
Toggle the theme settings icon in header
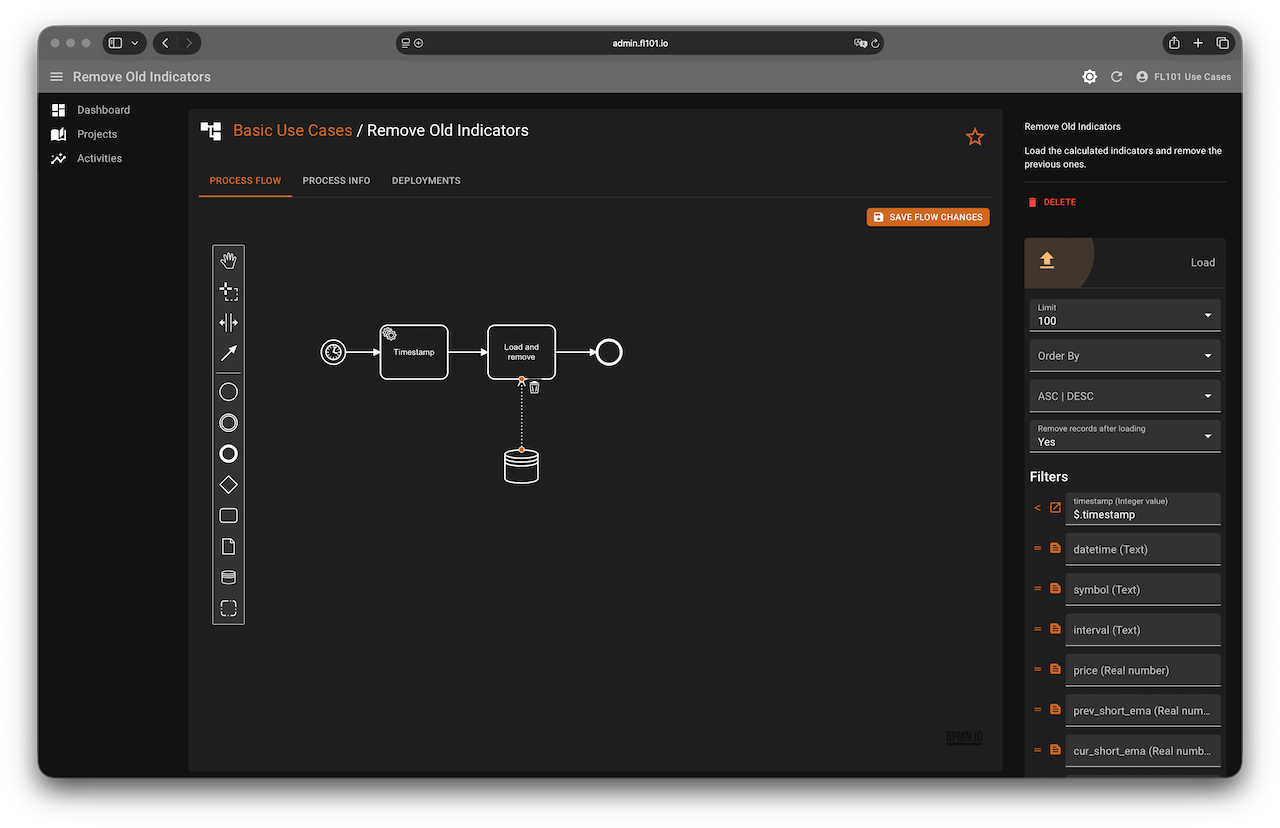1089,77
